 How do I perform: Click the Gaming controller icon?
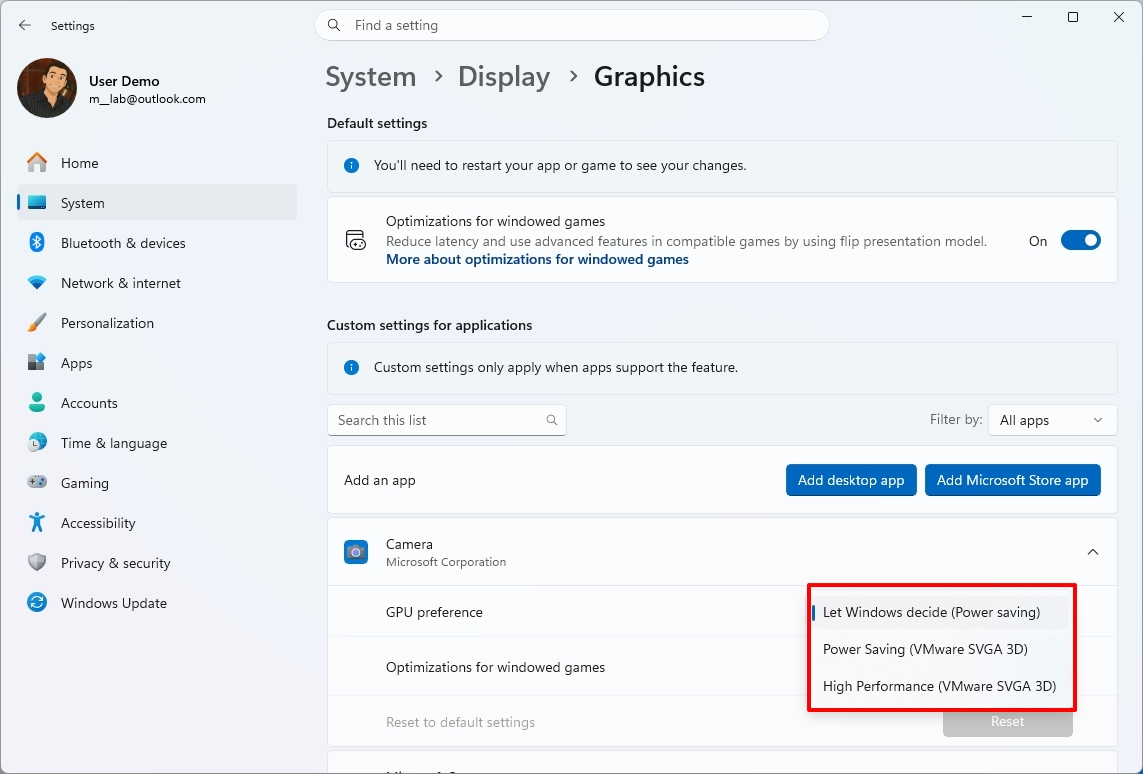[x=36, y=482]
